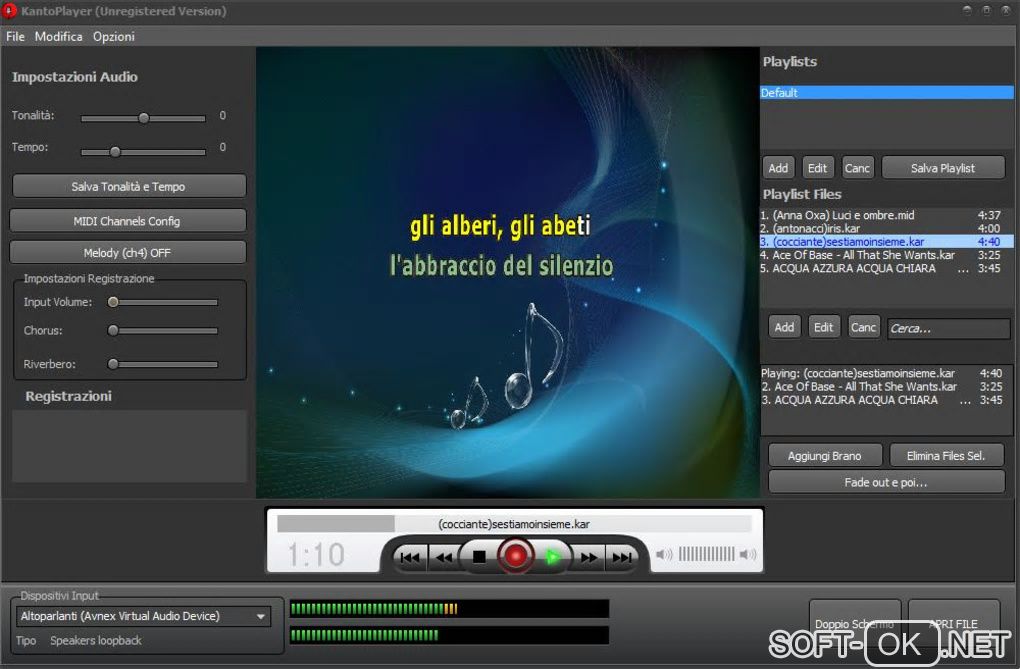Adjust the Input Volume slider
Screen dimensions: 1020x669
pyautogui.click(x=163, y=302)
